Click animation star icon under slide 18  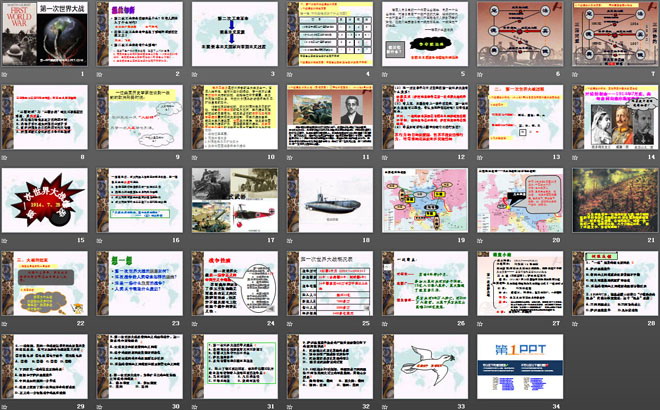290,241
